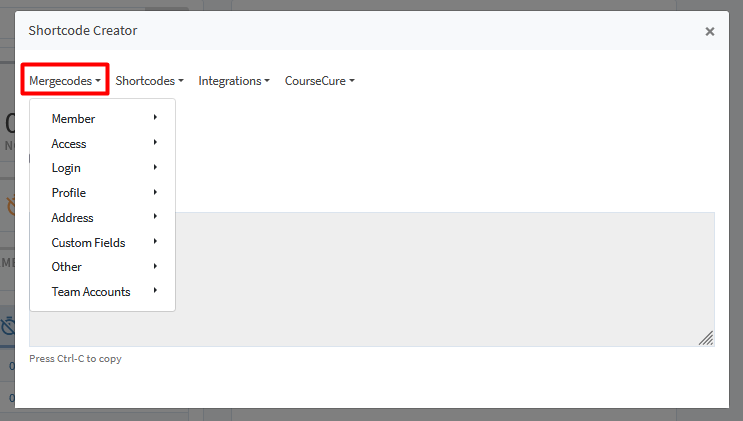Viewport: 743px width, 421px height.
Task: Expand the Integrations dropdown
Action: coord(234,81)
